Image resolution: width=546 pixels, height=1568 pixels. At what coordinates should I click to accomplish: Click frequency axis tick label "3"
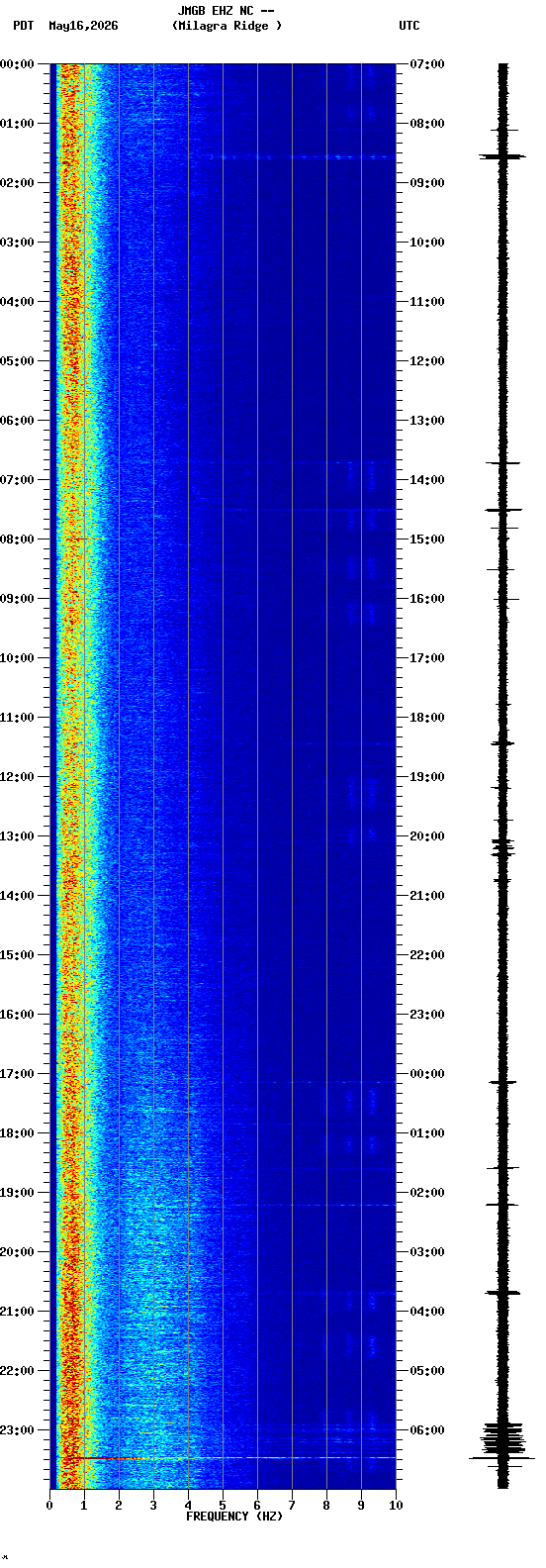pyautogui.click(x=153, y=1506)
